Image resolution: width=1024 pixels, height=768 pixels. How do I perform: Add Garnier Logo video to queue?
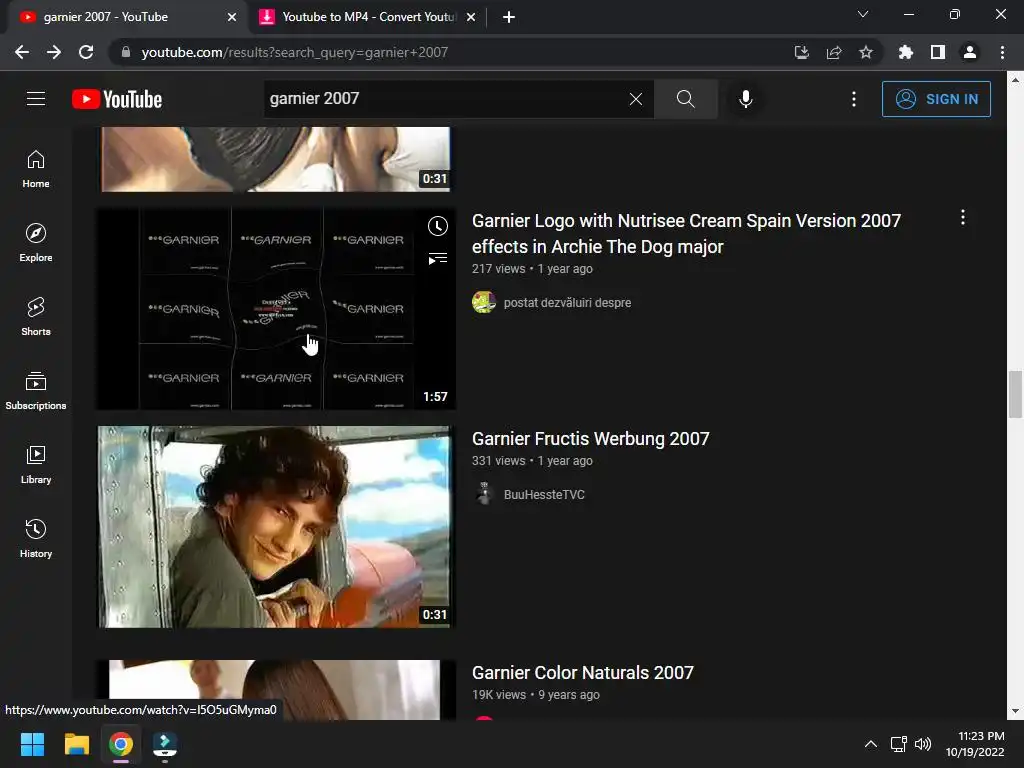[438, 259]
